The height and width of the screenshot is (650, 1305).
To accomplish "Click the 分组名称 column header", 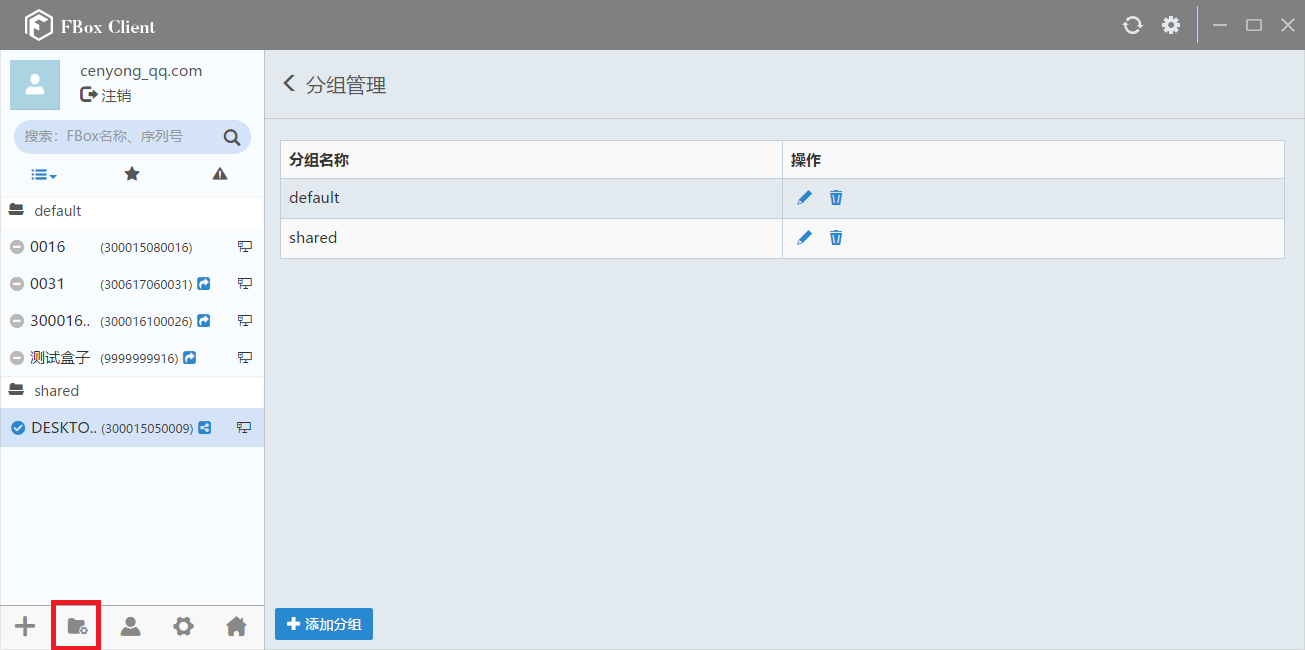I will [x=531, y=160].
